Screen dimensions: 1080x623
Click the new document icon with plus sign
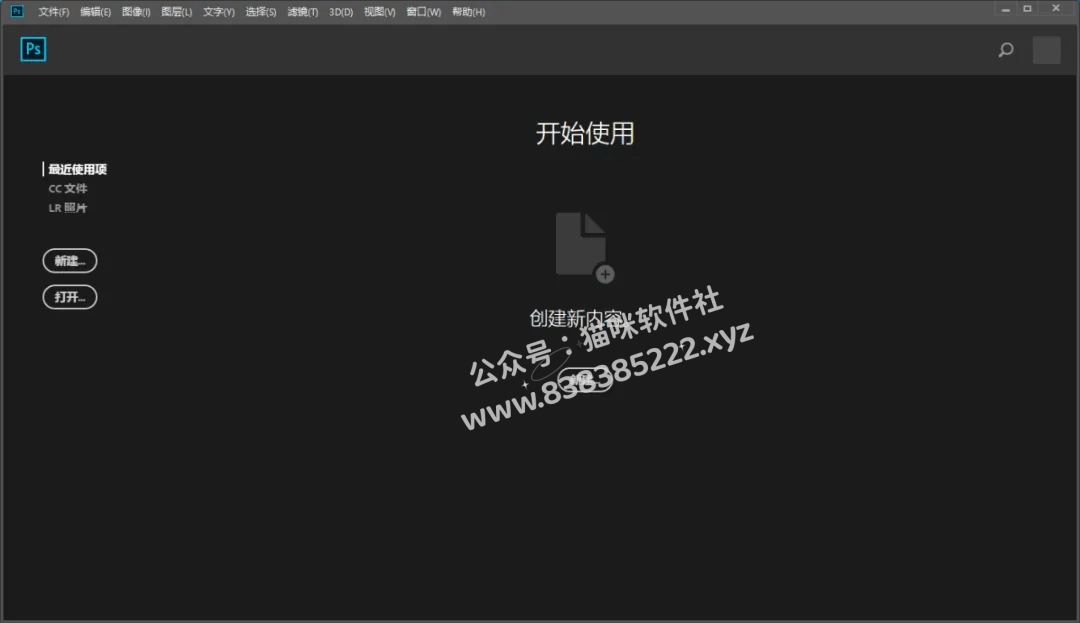tap(584, 247)
